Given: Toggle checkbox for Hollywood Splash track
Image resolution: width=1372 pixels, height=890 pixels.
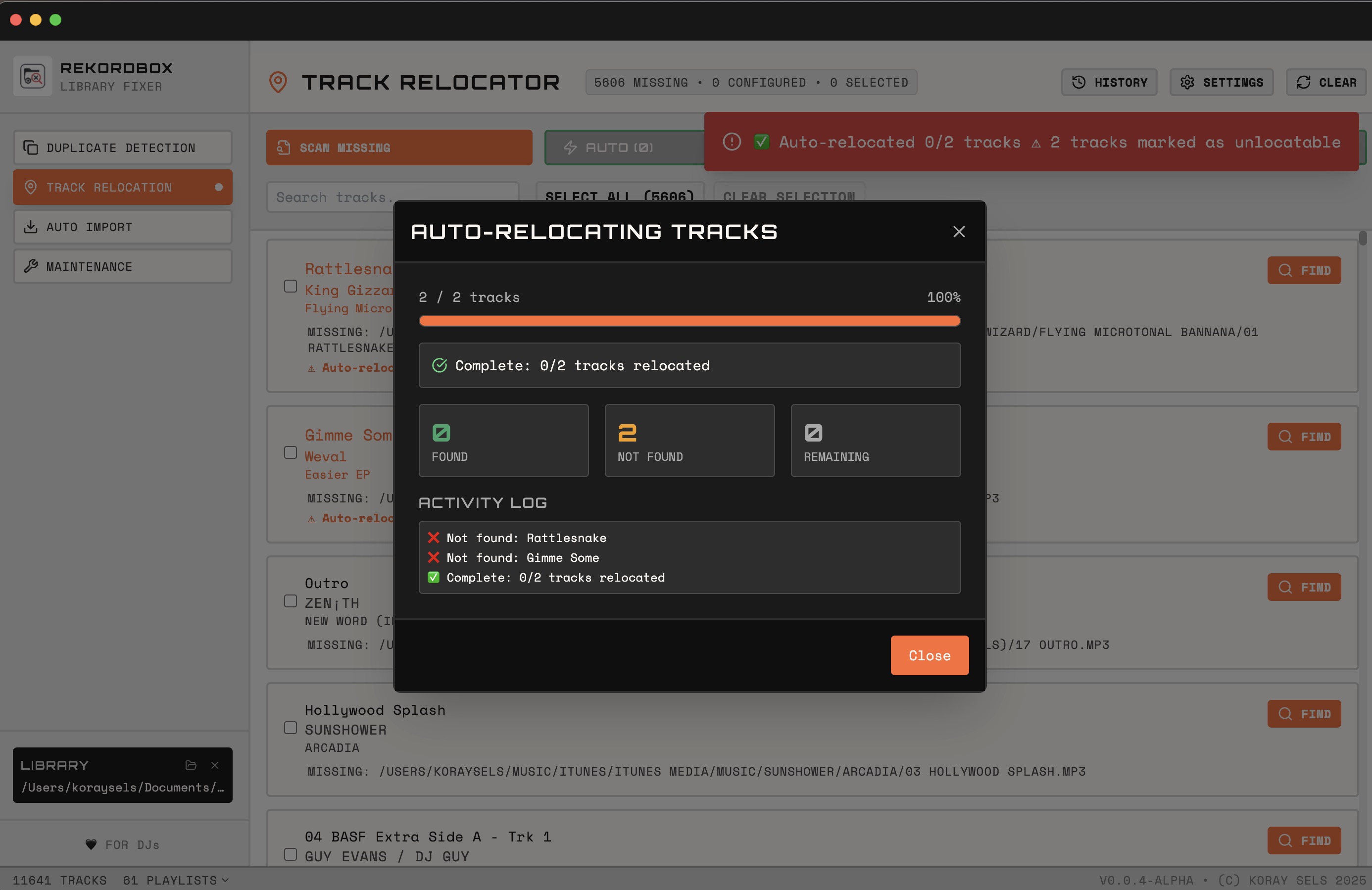Looking at the screenshot, I should [x=291, y=728].
